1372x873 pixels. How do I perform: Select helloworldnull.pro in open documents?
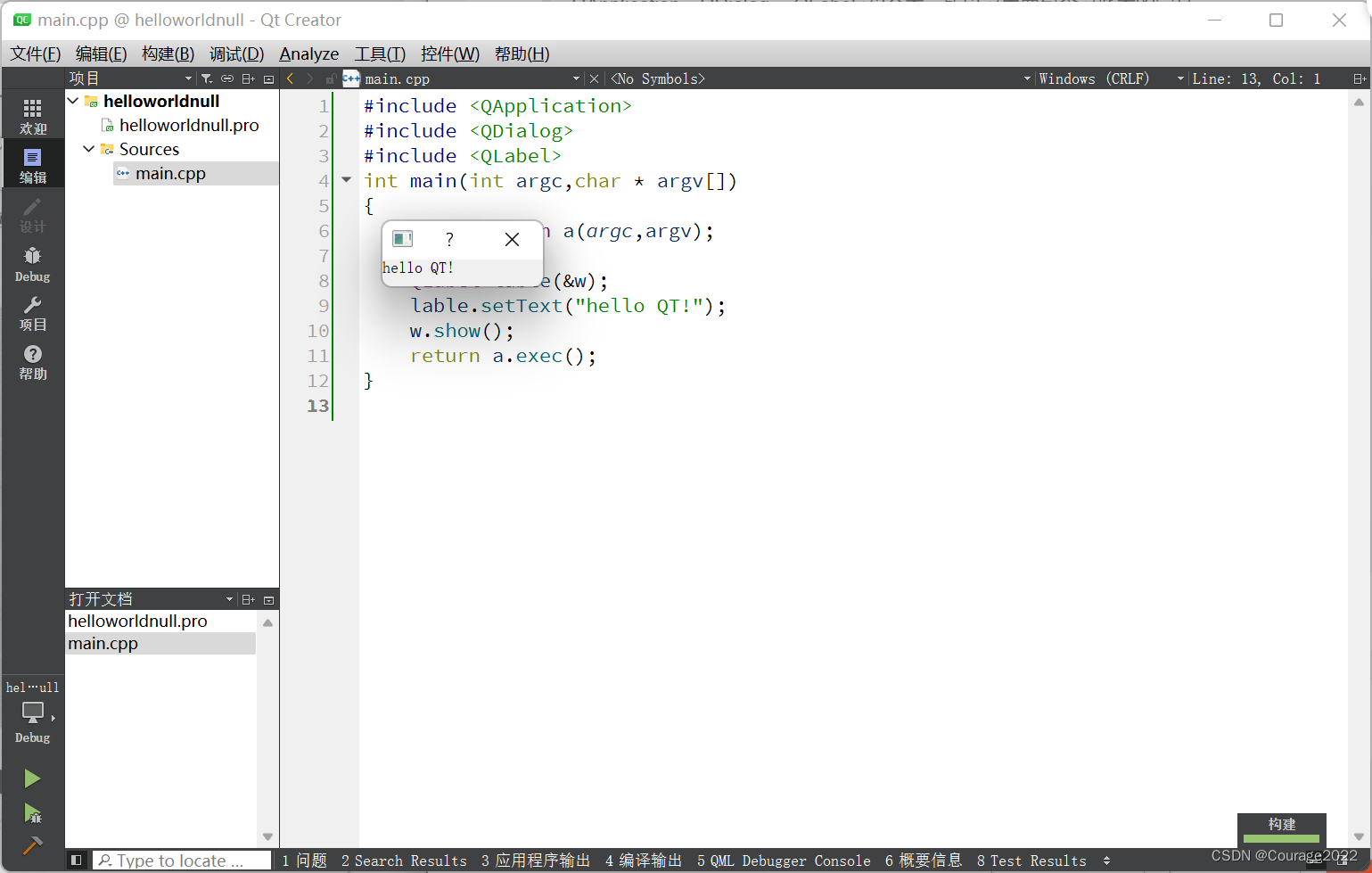(x=137, y=621)
